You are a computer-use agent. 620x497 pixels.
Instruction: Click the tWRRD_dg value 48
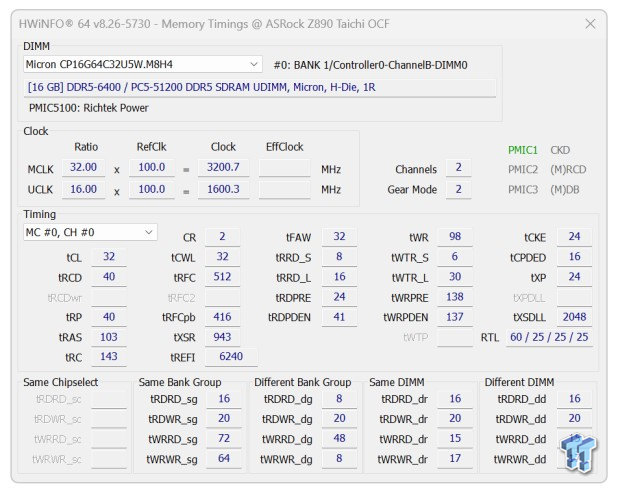pyautogui.click(x=339, y=439)
